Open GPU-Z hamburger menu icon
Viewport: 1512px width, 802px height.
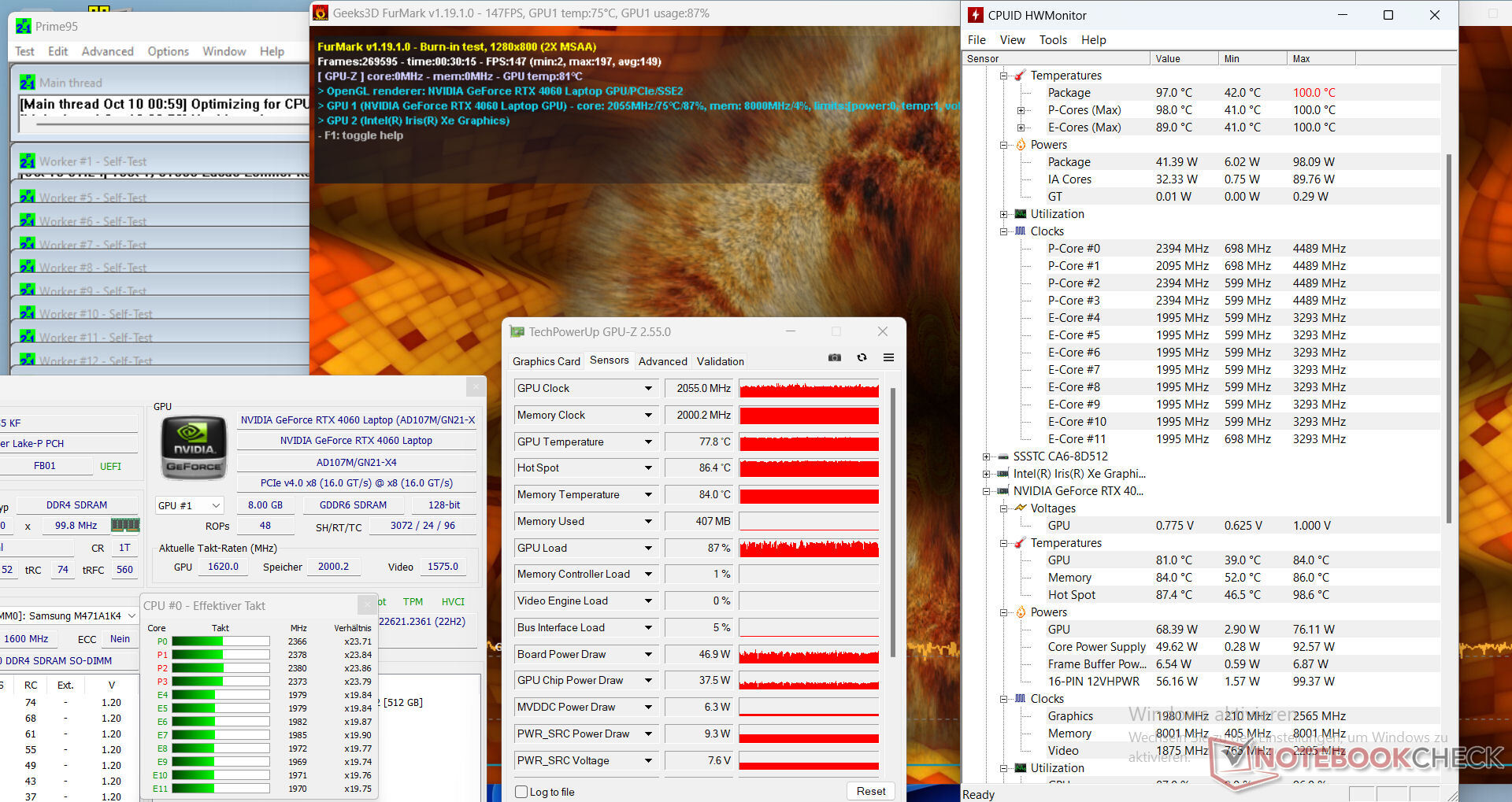[888, 357]
